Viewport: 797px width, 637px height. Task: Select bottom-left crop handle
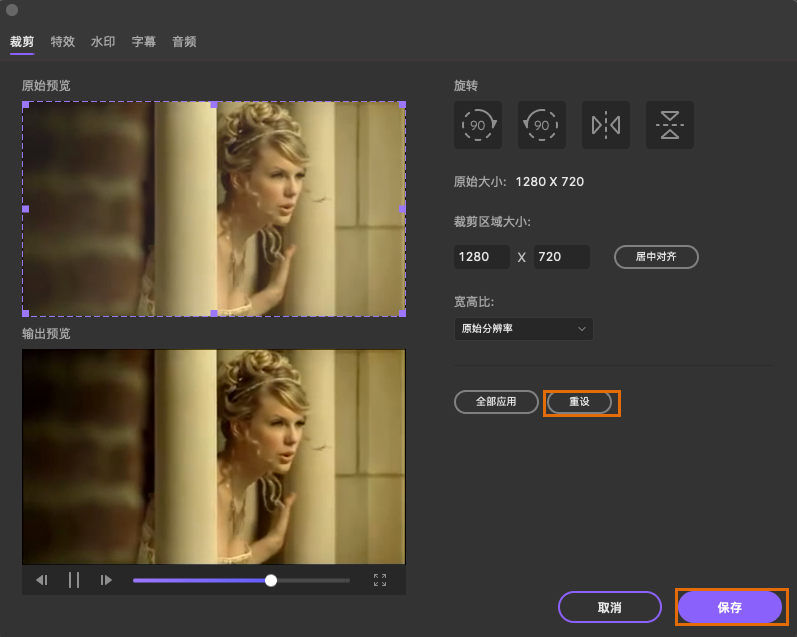tap(25, 313)
